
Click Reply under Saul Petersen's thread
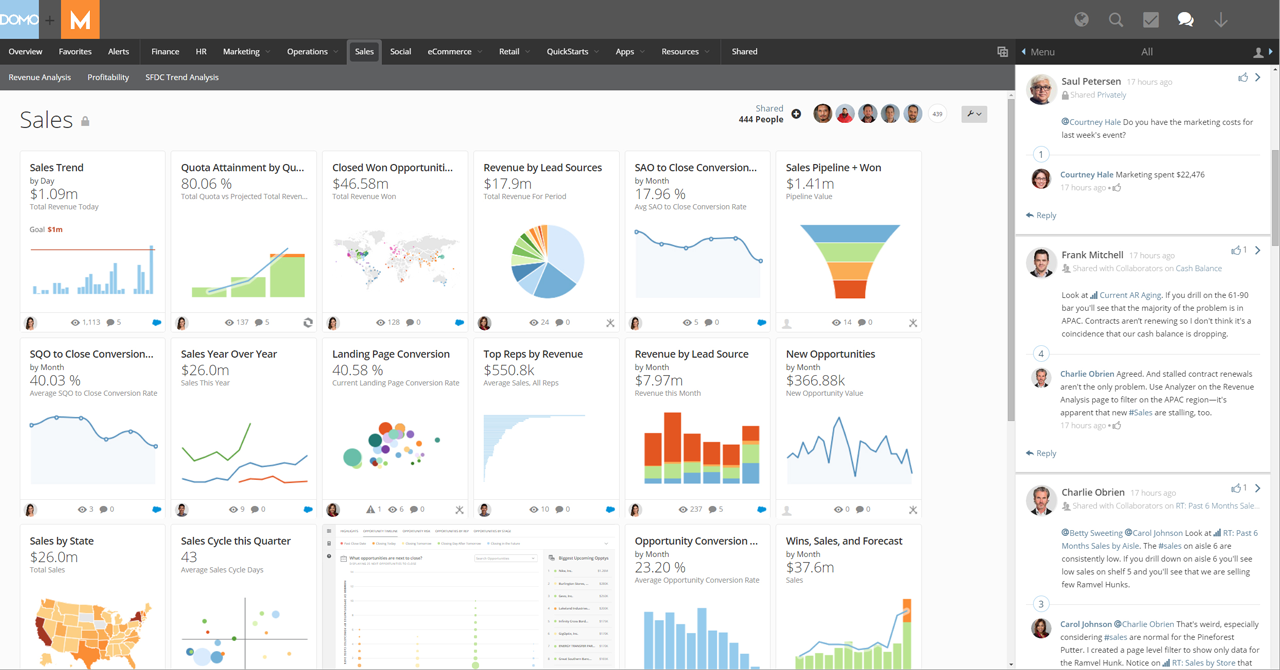point(1041,215)
